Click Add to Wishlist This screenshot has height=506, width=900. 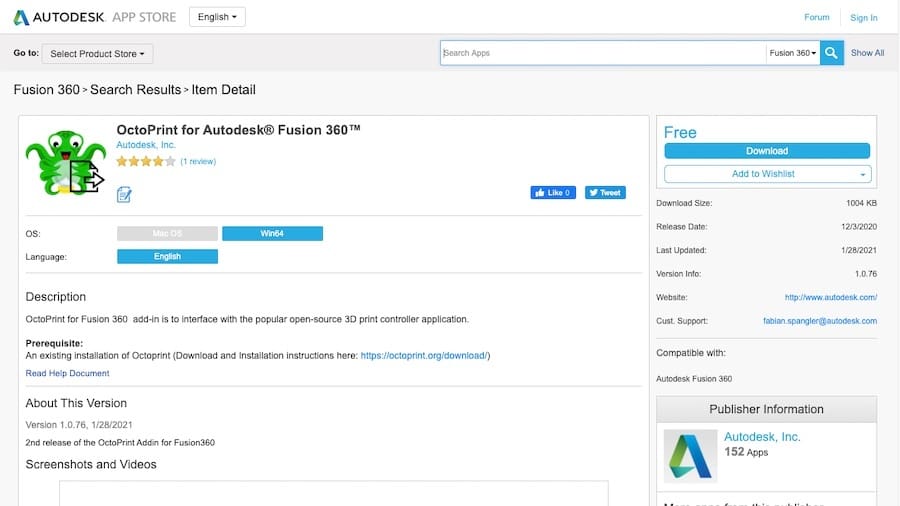click(763, 174)
